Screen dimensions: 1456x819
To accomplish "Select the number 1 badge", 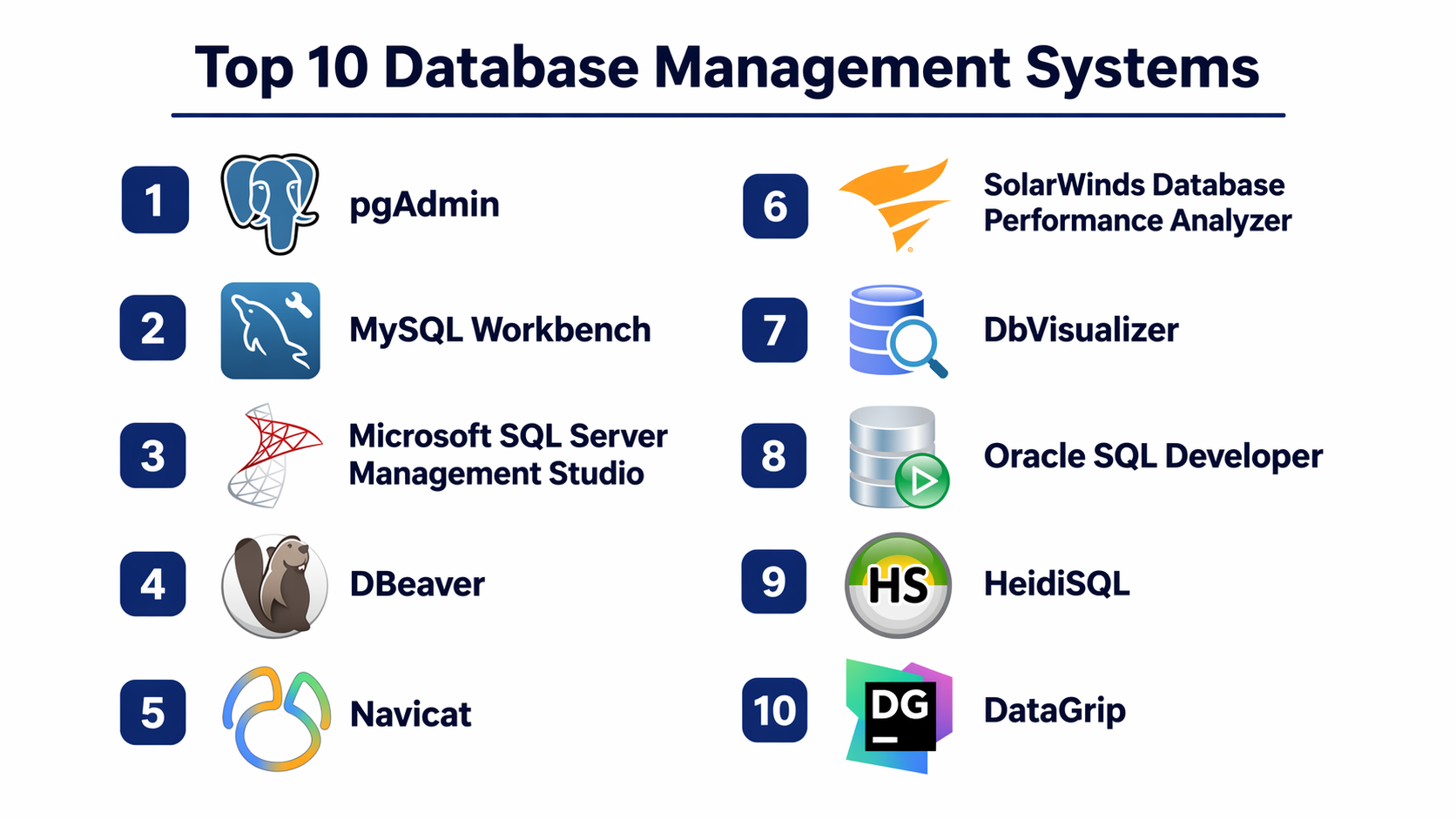I will [155, 200].
